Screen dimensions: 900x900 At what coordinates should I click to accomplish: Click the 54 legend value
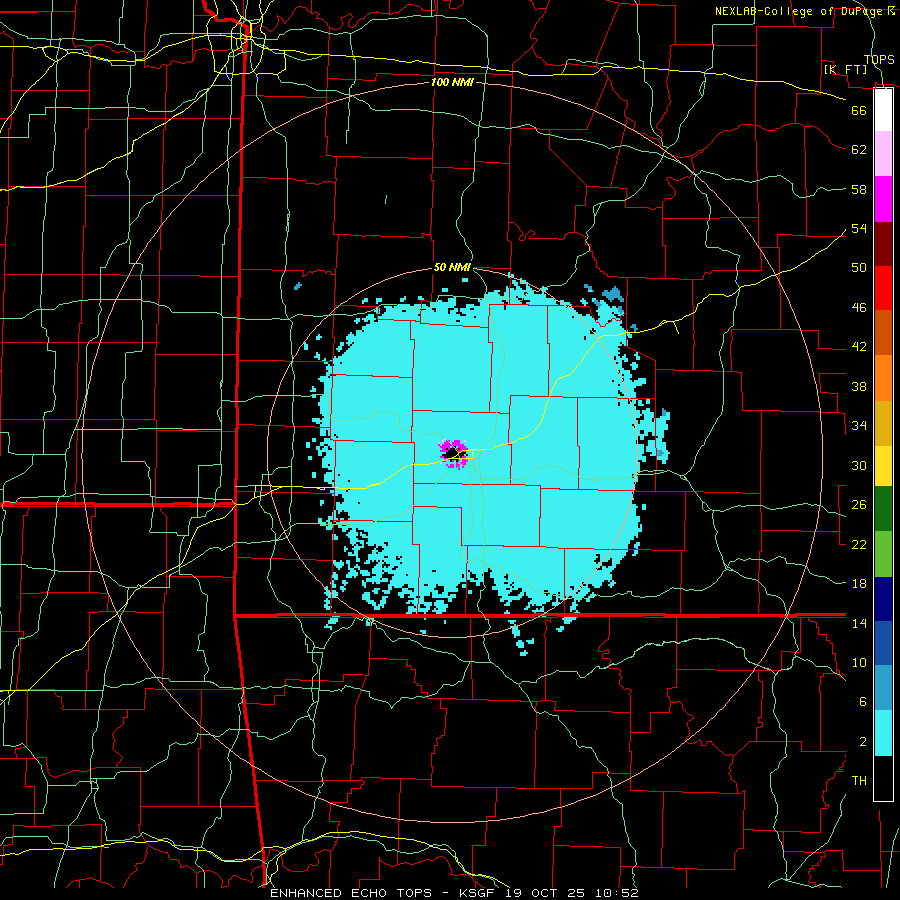coord(859,228)
